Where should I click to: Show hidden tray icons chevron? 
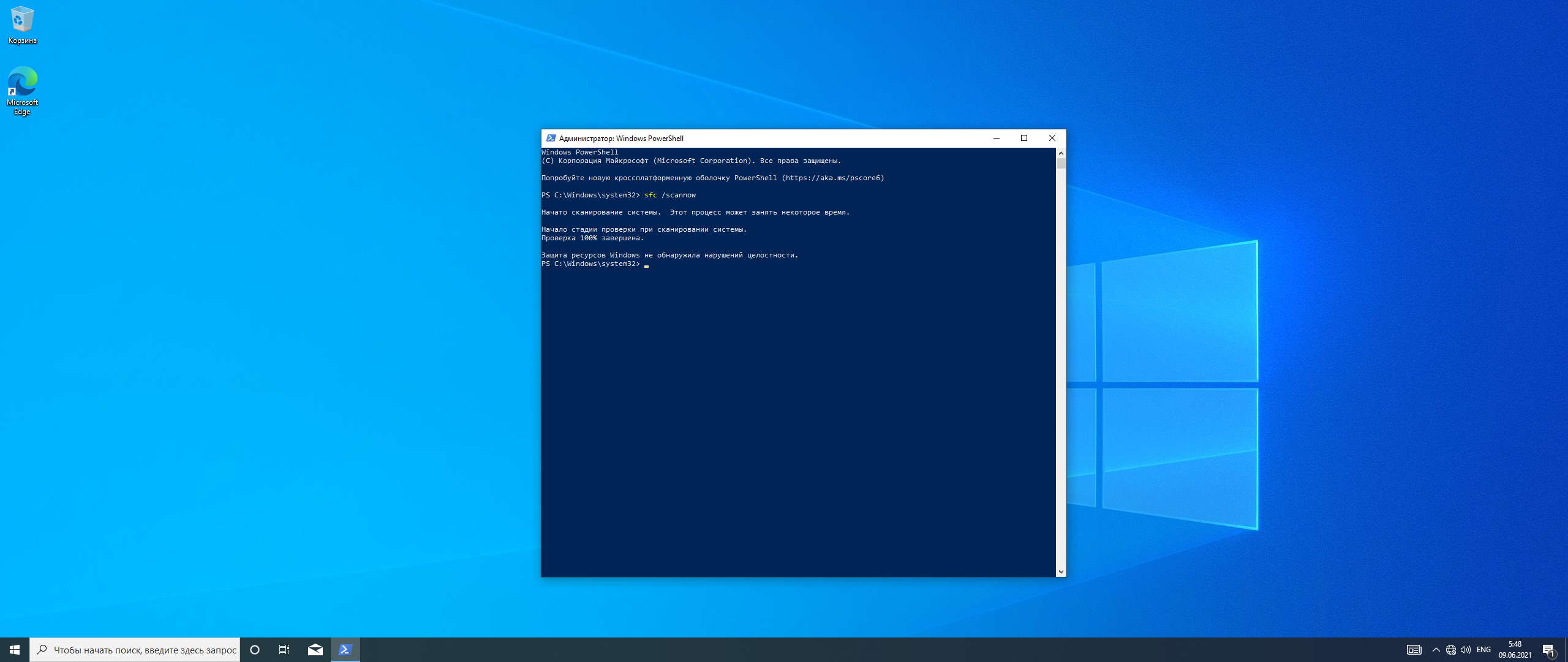1436,650
